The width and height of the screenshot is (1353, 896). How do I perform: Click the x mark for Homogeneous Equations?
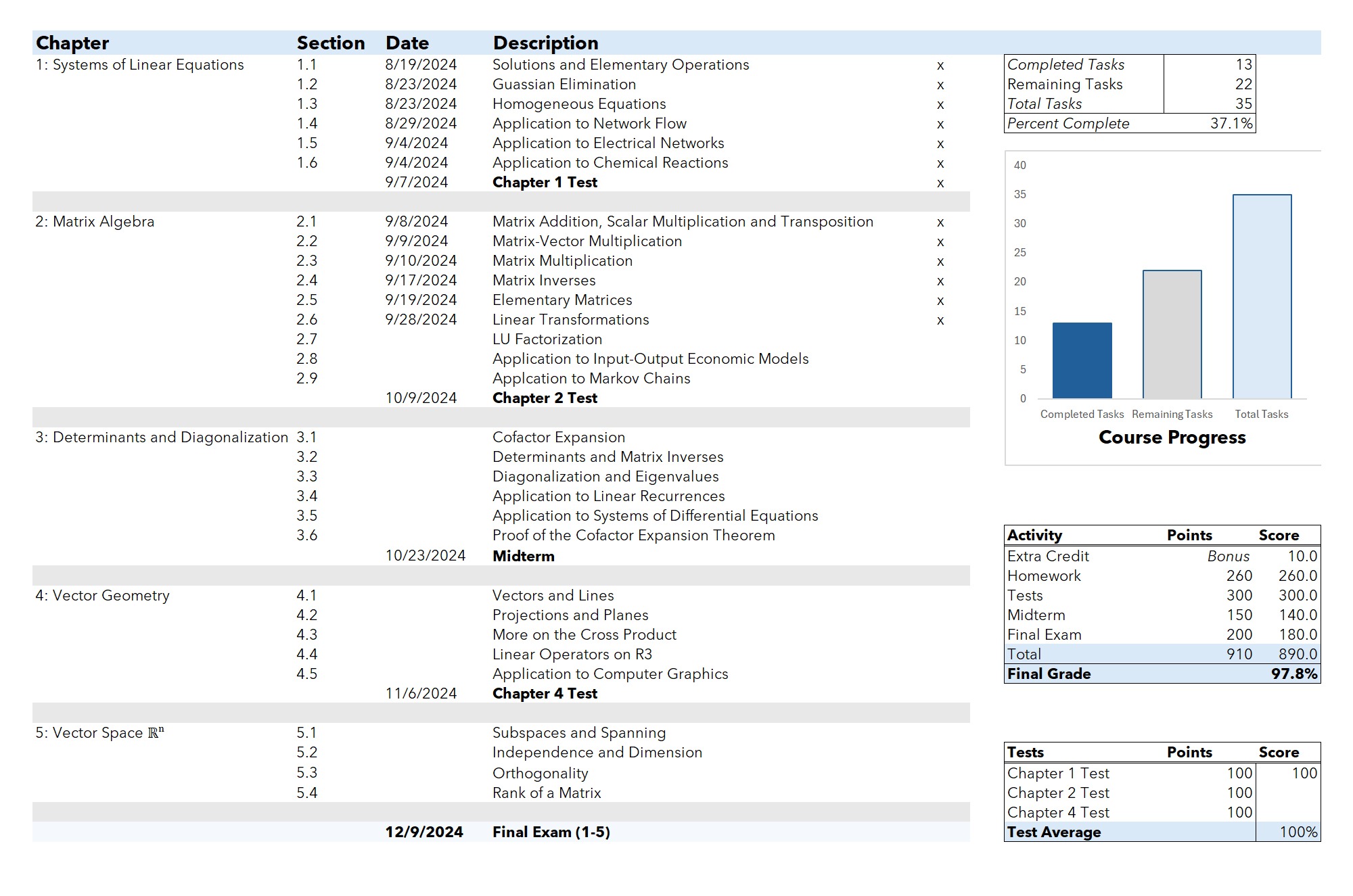[940, 105]
